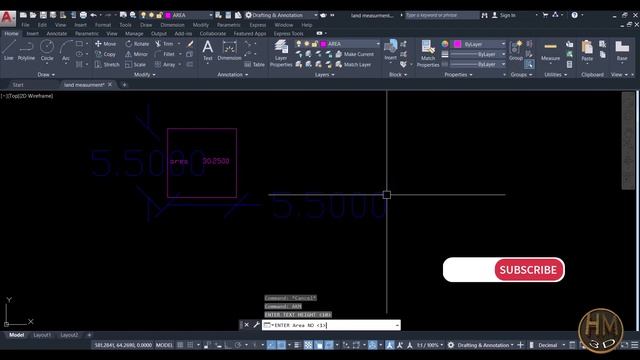Click the Subscribe button
Screen dimensions: 640x360
coord(529,270)
